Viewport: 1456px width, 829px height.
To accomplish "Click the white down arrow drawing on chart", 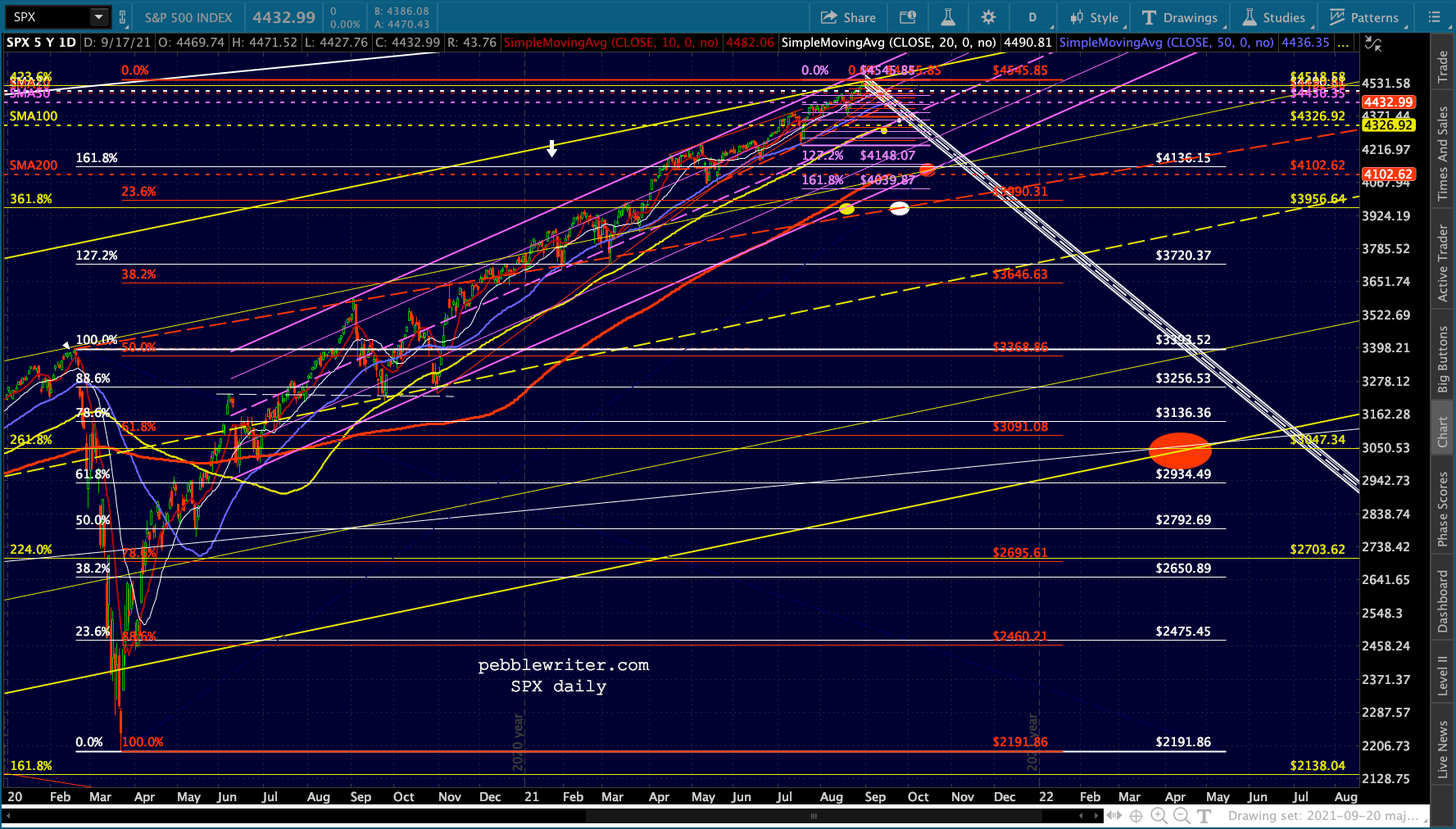I will click(552, 148).
